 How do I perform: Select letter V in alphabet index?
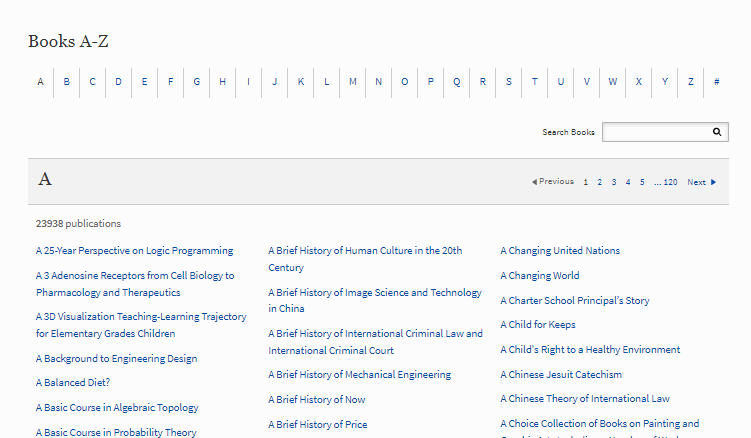(587, 81)
